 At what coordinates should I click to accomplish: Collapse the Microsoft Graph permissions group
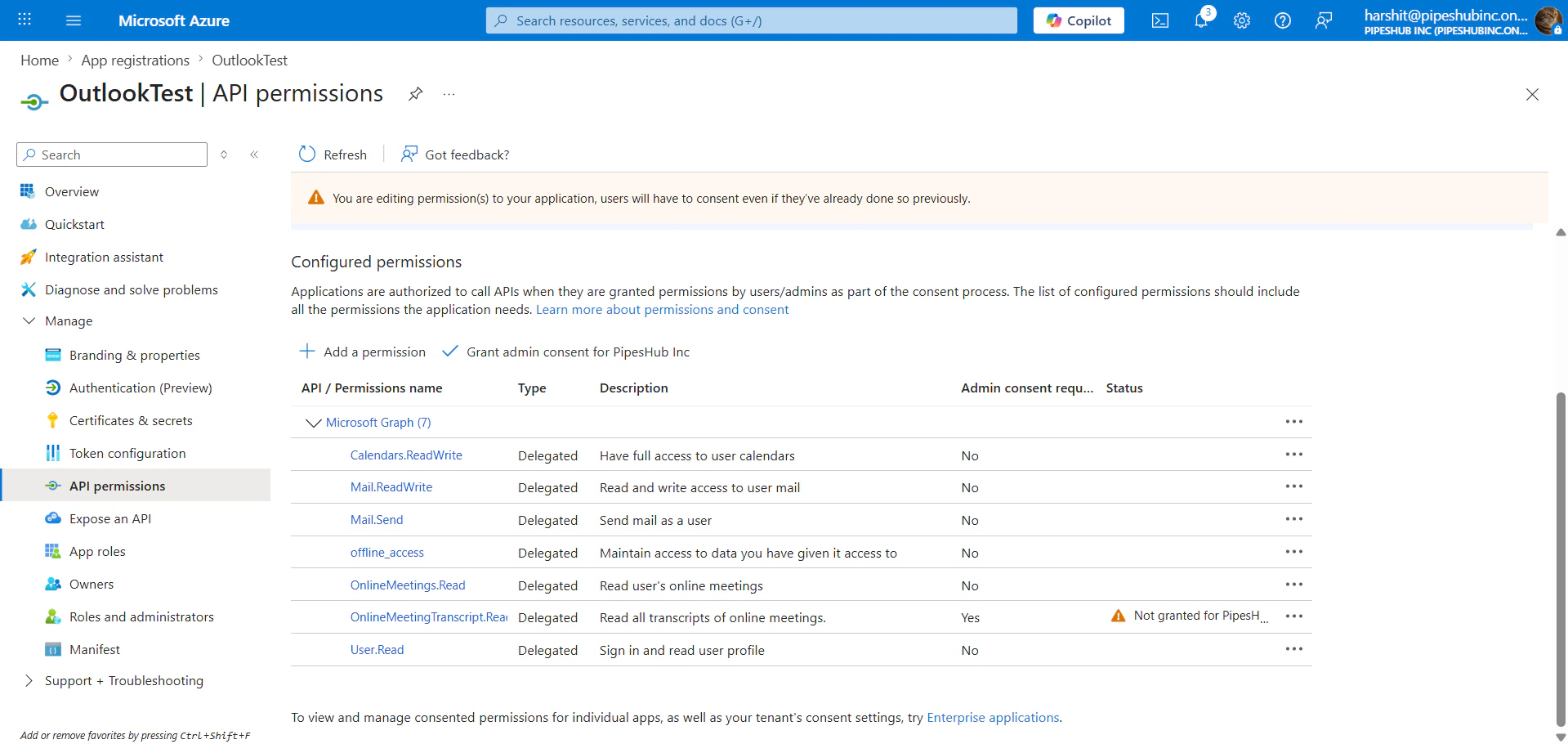click(313, 423)
